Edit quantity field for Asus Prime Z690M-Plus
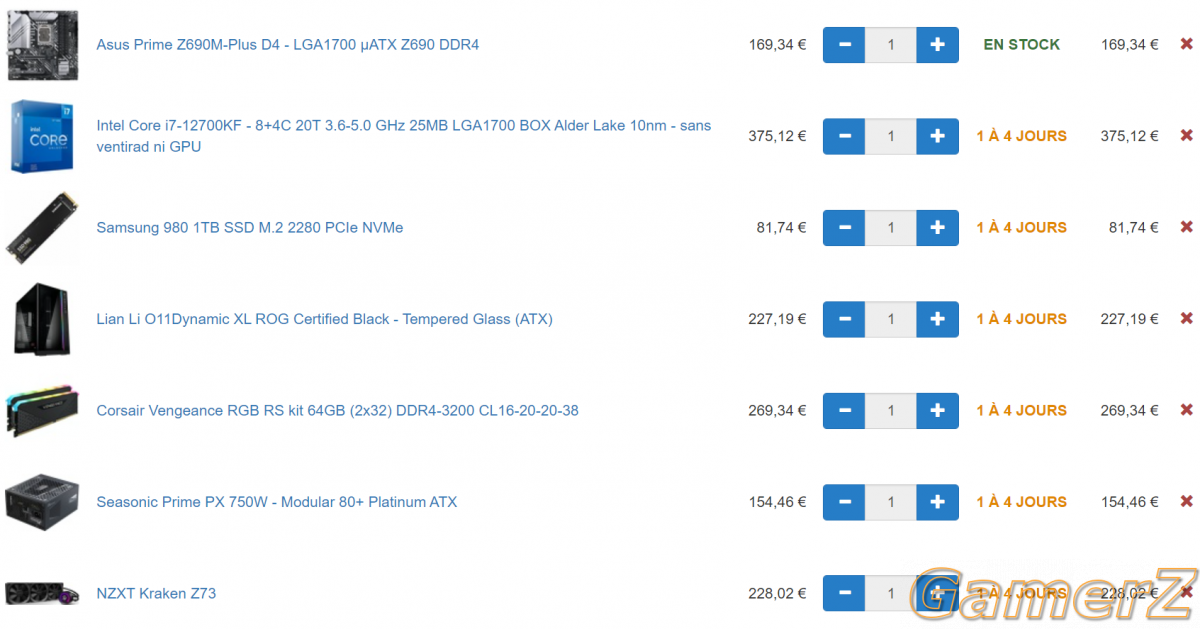The image size is (1200, 629). (x=891, y=45)
